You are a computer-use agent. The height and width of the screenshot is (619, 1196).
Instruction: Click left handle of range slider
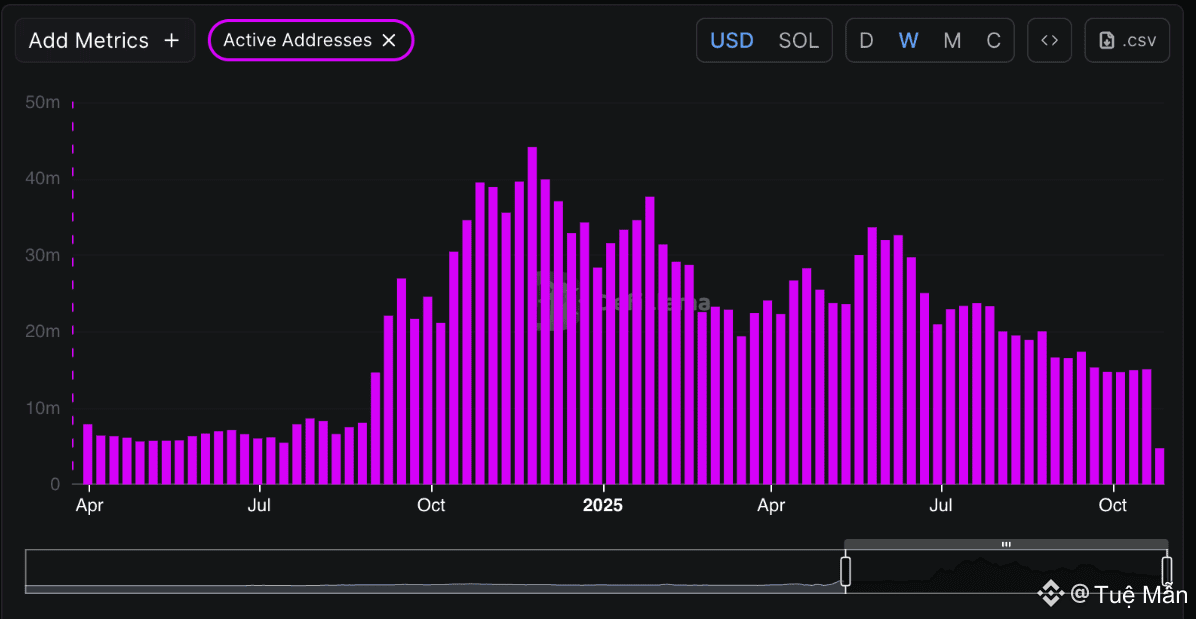[845, 571]
